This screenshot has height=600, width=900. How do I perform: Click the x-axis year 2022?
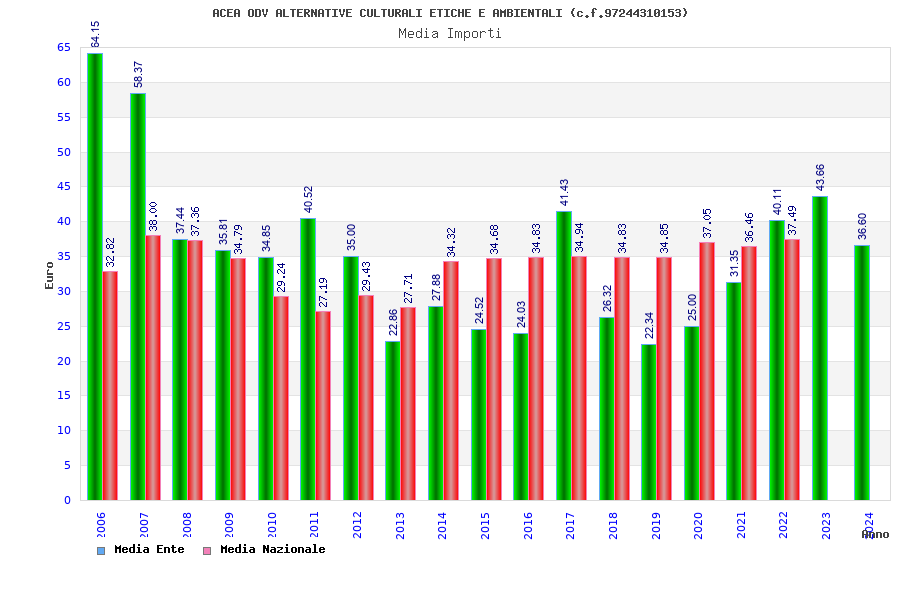click(x=783, y=525)
